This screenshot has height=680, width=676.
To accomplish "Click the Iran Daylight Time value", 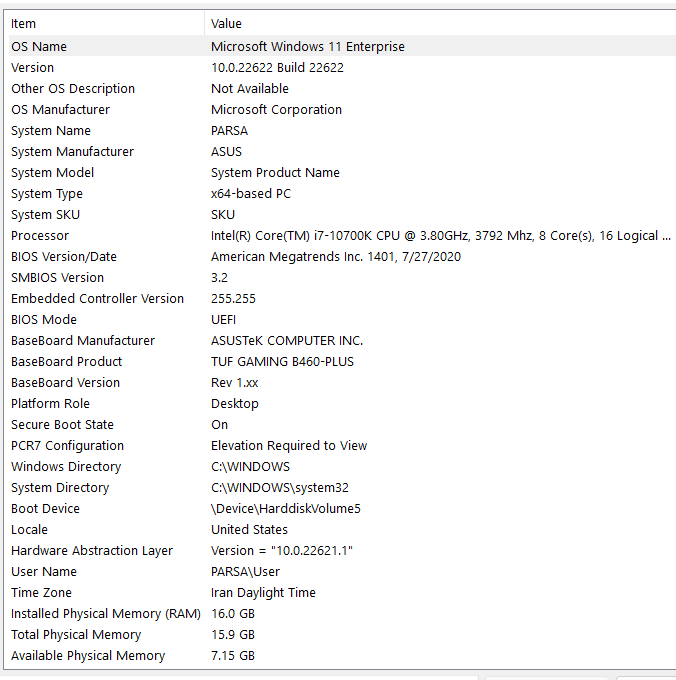I will pos(263,593).
